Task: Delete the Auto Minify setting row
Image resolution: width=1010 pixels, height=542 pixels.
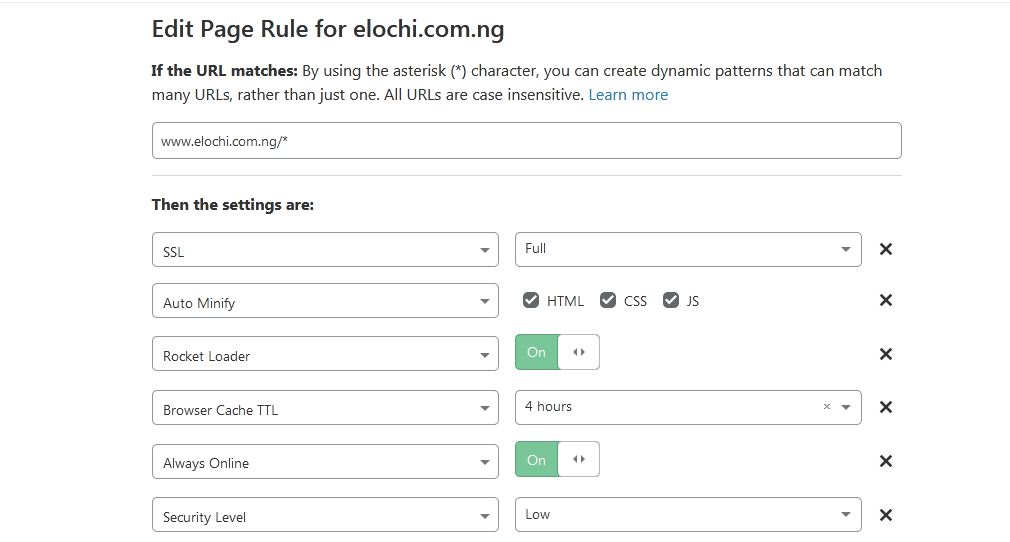Action: point(885,300)
